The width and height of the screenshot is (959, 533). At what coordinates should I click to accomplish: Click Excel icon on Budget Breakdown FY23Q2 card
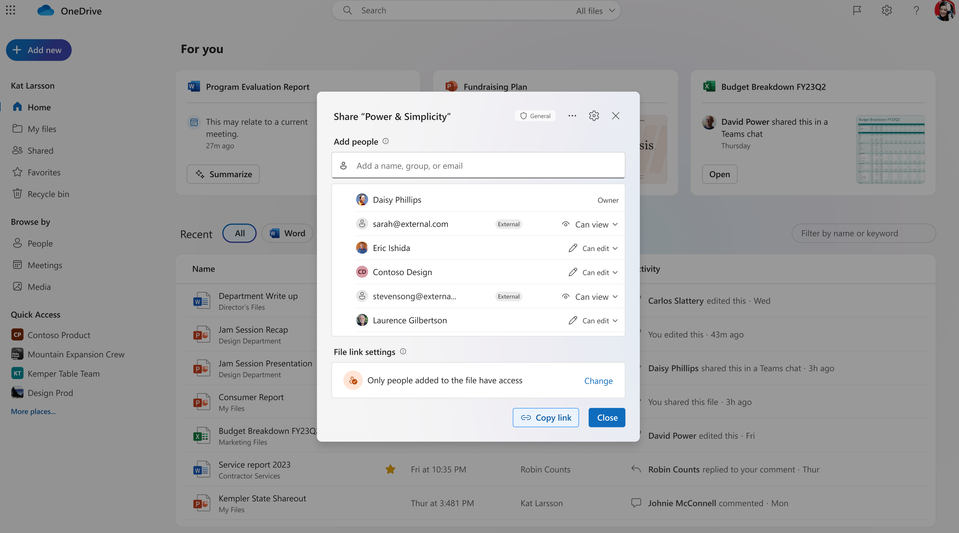(x=709, y=86)
